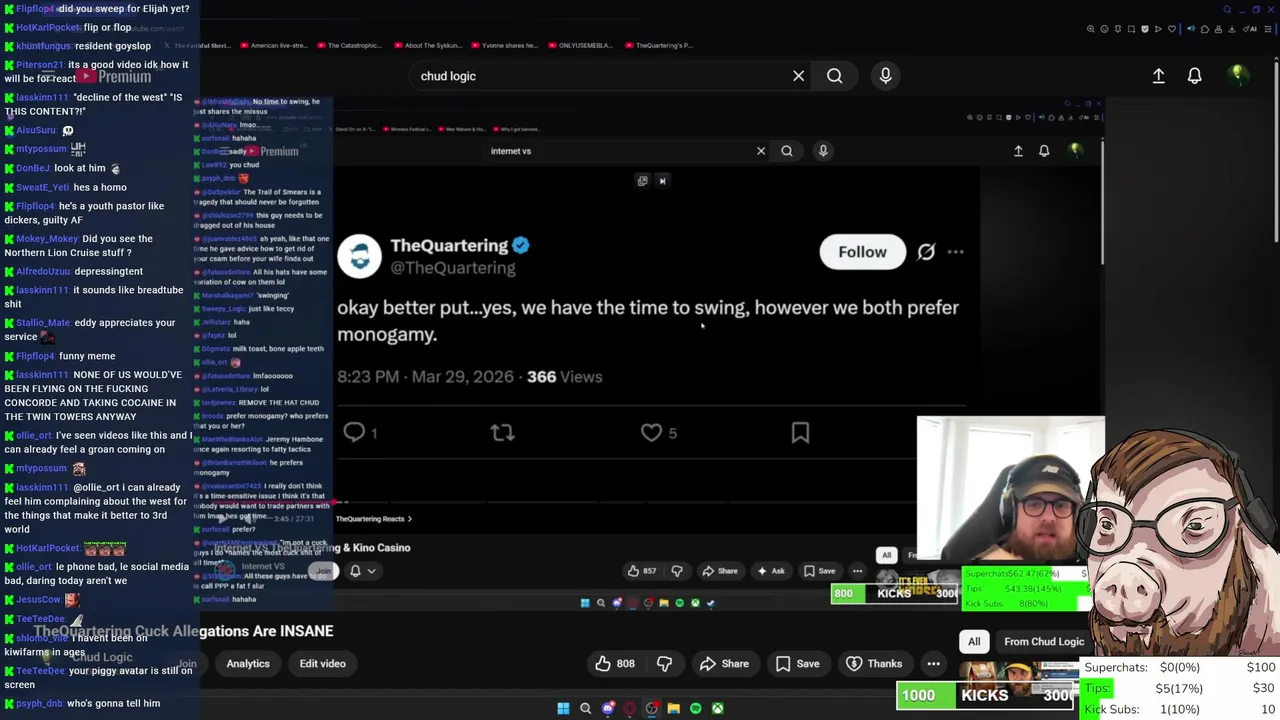This screenshot has width=1280, height=720.
Task: Like the video showing 857 likes
Action: [641, 571]
